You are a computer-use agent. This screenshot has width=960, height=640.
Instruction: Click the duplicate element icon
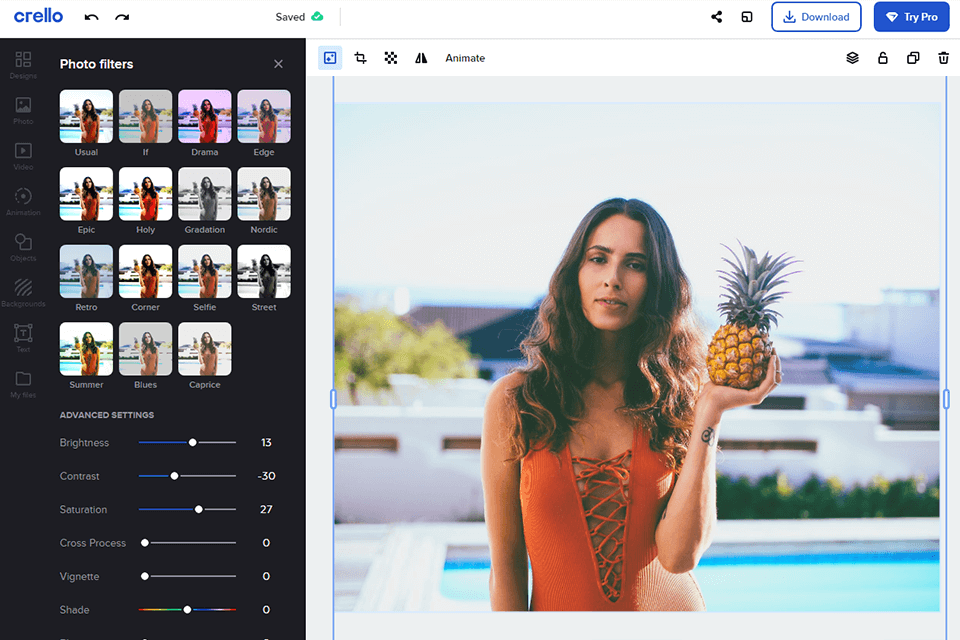tap(913, 58)
